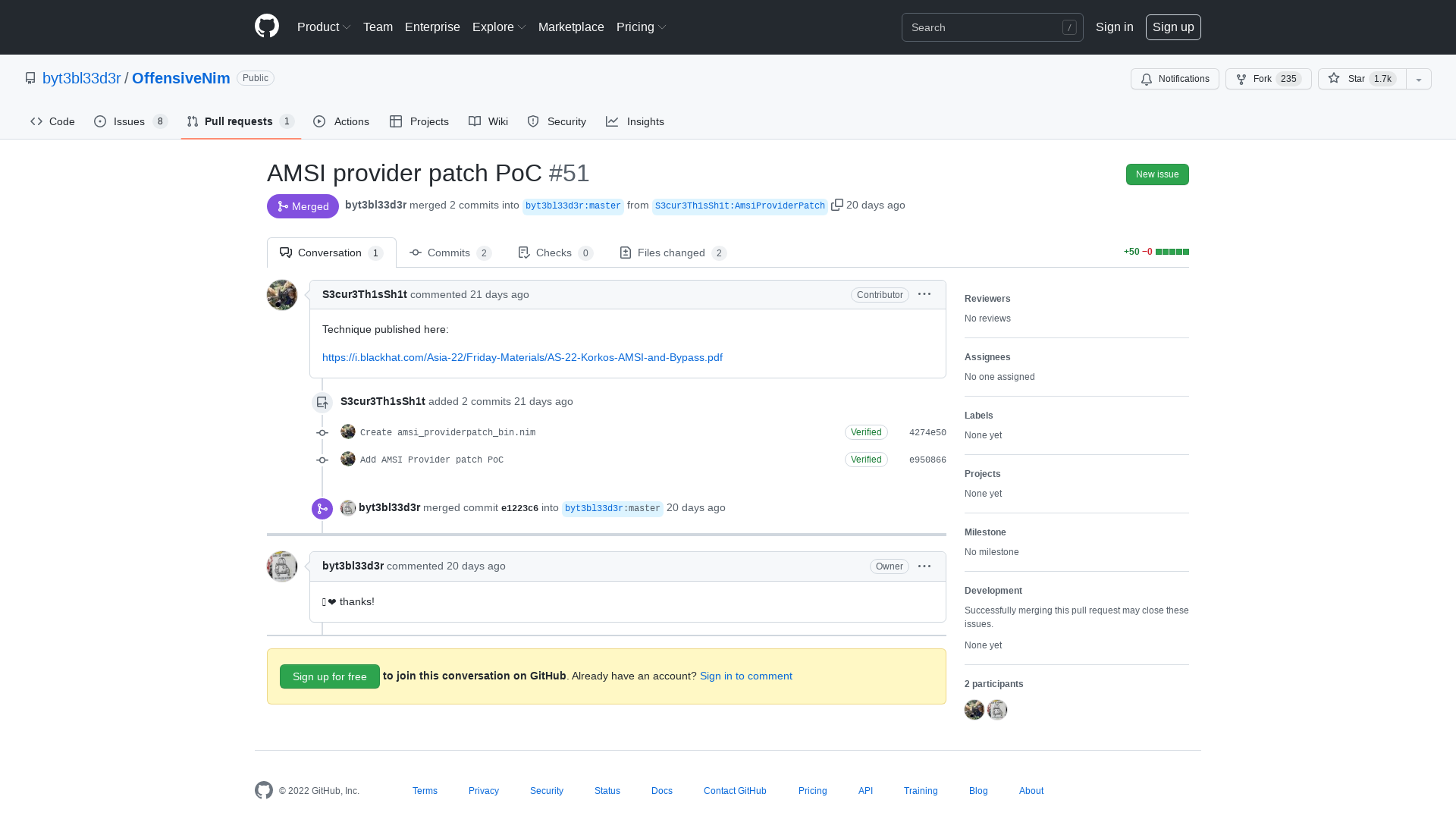The width and height of the screenshot is (1456, 819).
Task: Click the Insights graph icon
Action: point(613,121)
